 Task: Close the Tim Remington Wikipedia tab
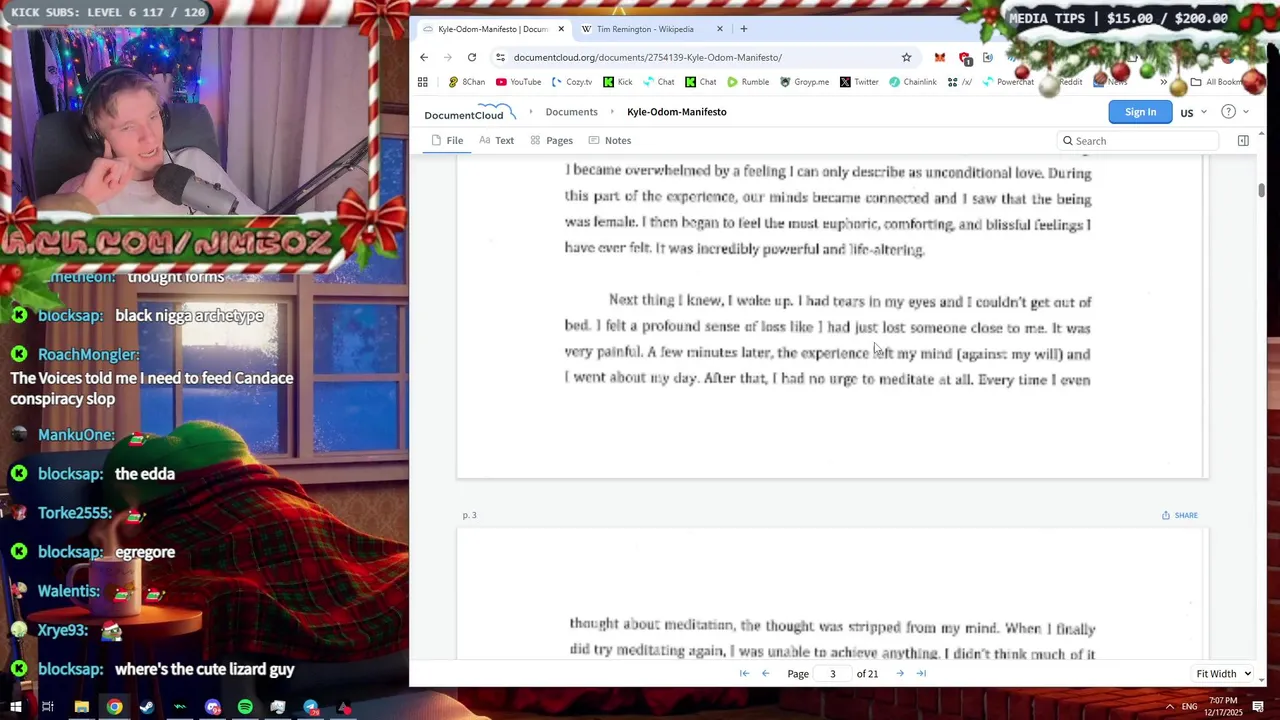pos(720,29)
